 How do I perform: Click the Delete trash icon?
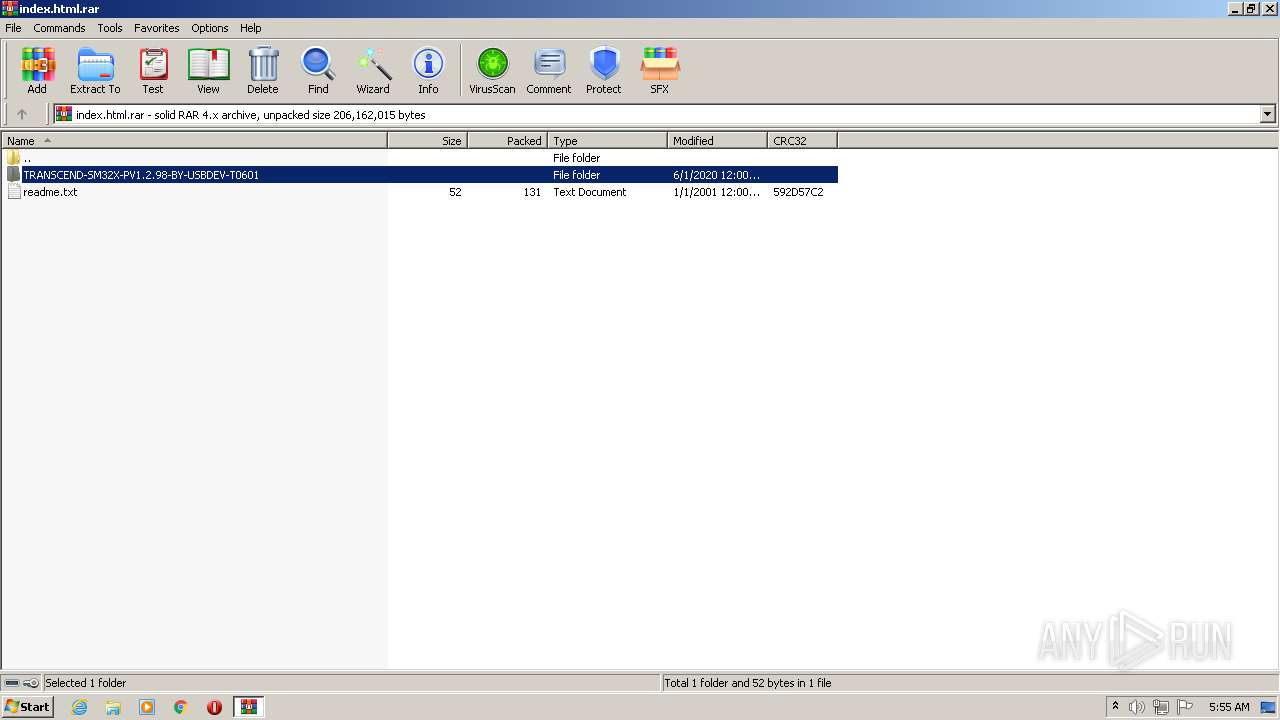pyautogui.click(x=263, y=70)
